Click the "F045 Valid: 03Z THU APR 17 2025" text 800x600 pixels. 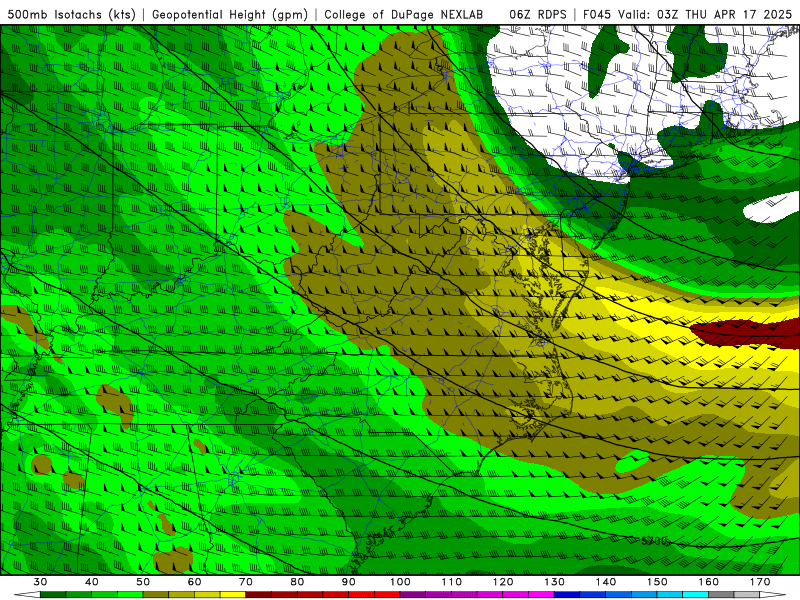[x=687, y=15]
